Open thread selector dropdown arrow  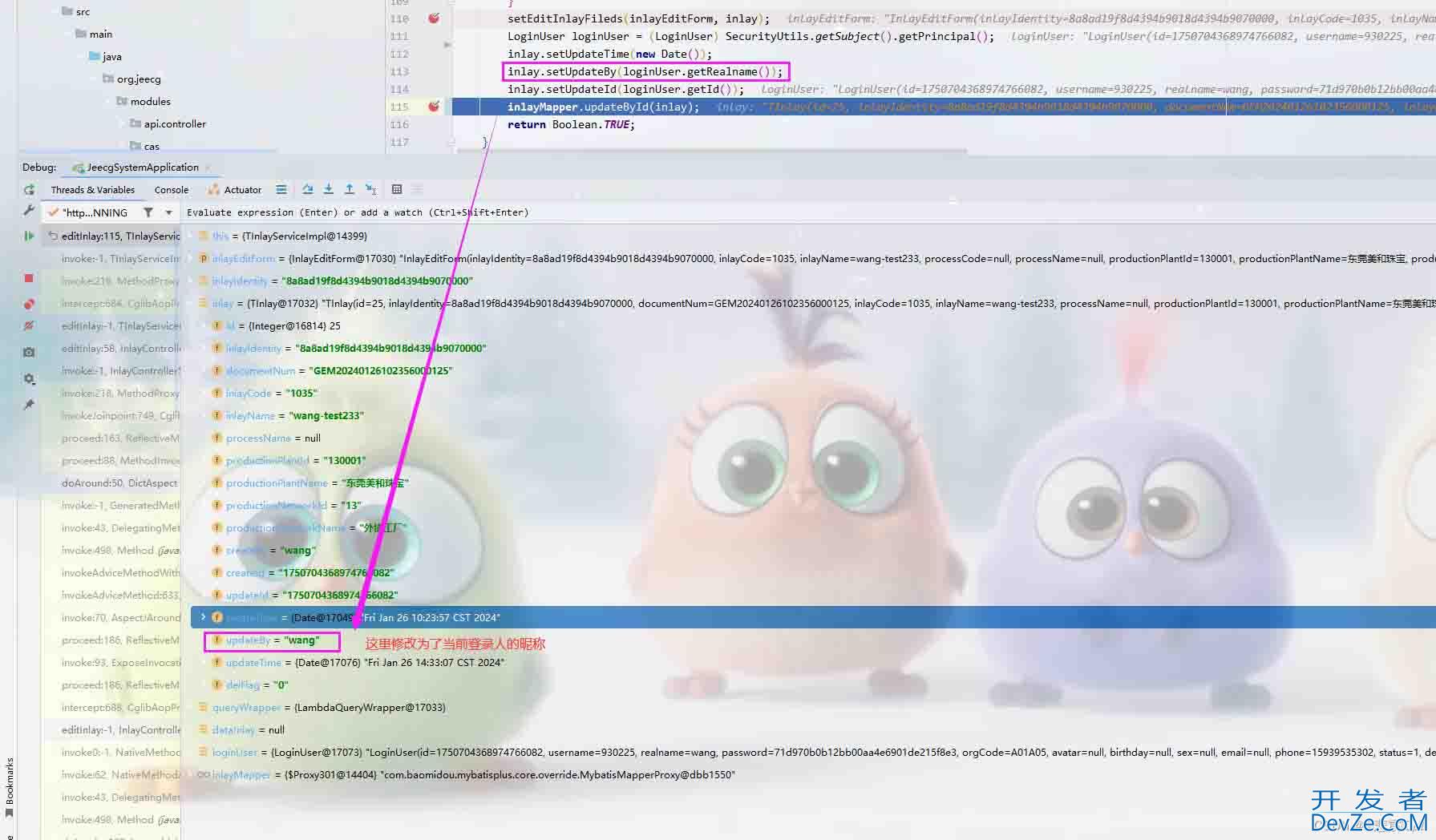pyautogui.click(x=168, y=212)
